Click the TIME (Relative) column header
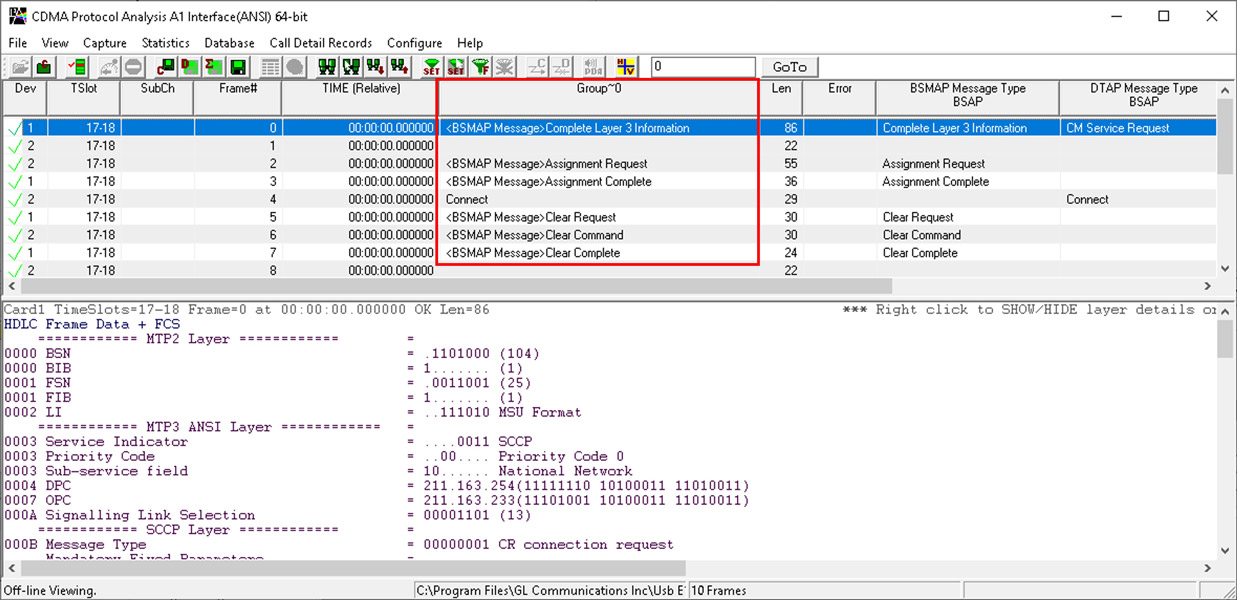Screen dimensions: 1237x600 click(x=360, y=97)
